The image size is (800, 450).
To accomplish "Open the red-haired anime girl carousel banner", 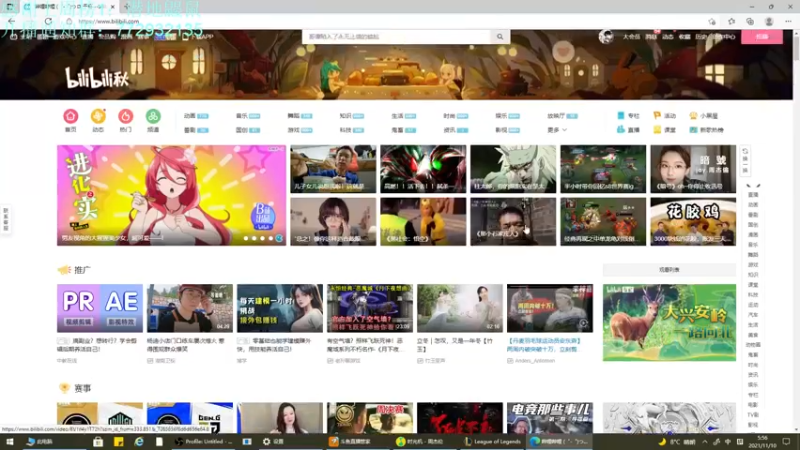I will click(x=171, y=195).
